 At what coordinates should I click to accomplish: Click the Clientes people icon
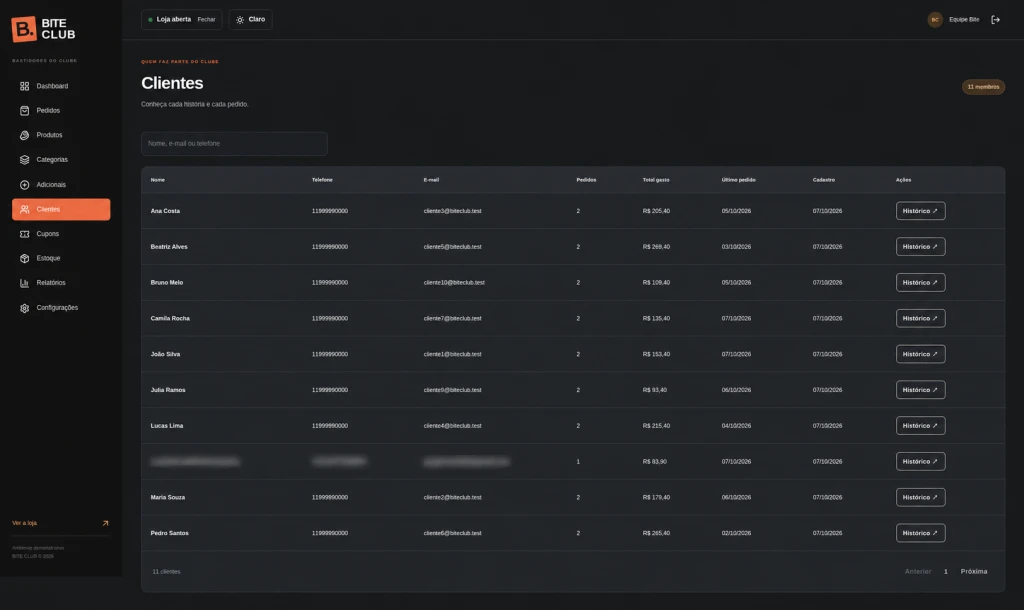[x=24, y=210]
